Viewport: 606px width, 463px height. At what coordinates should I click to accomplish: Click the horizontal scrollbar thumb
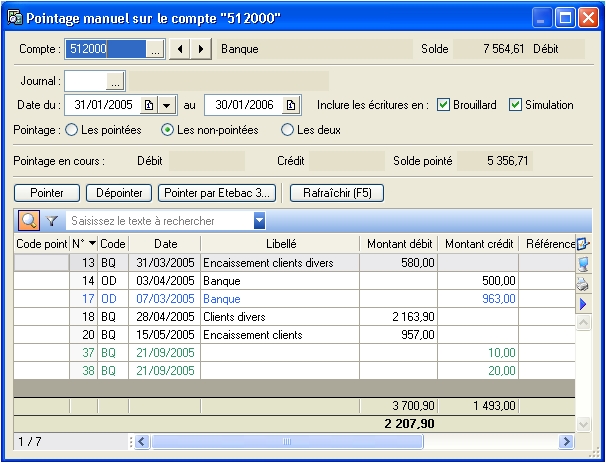pyautogui.click(x=287, y=441)
